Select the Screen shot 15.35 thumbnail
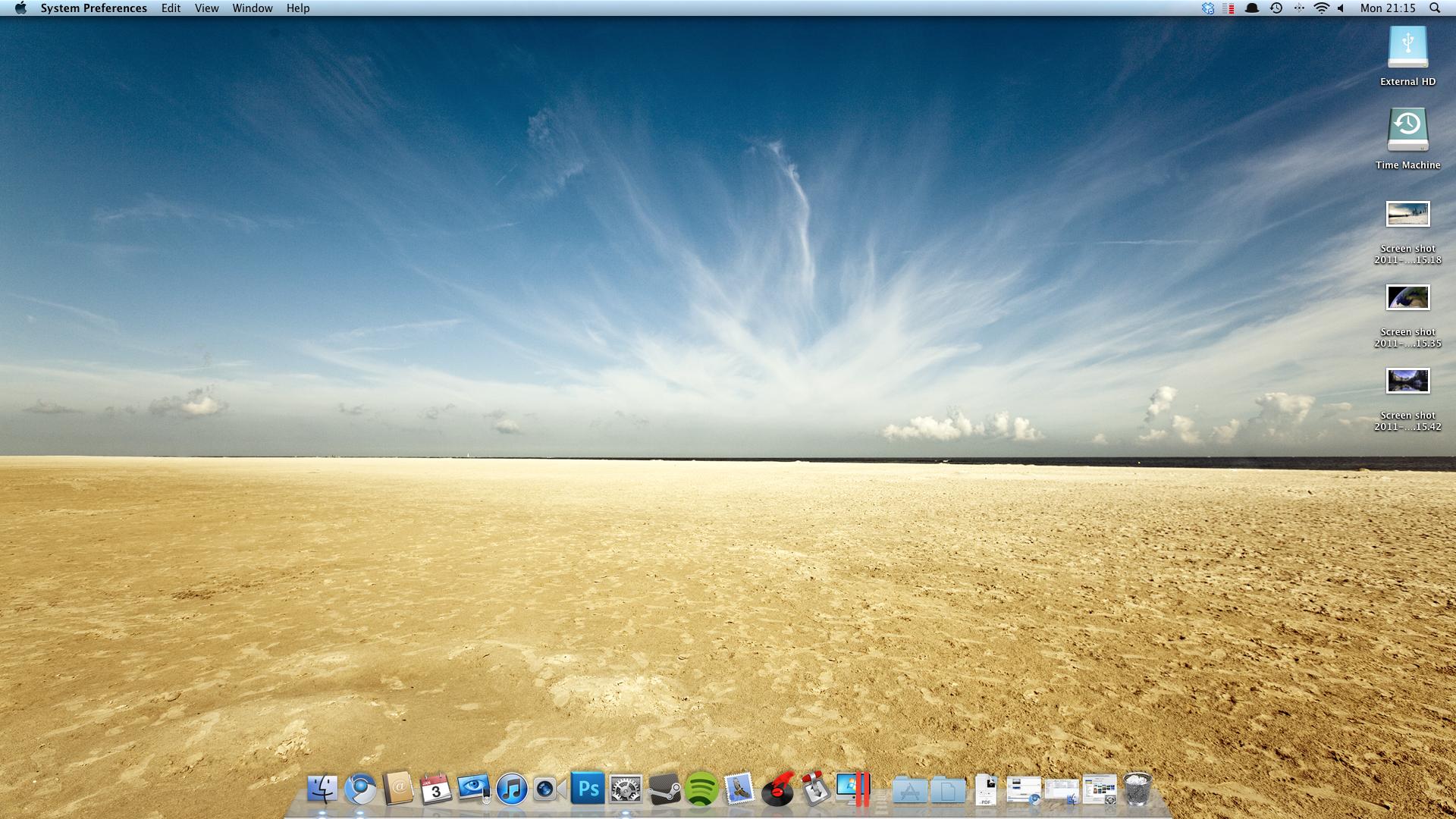Viewport: 1456px width, 819px height. coord(1407,298)
